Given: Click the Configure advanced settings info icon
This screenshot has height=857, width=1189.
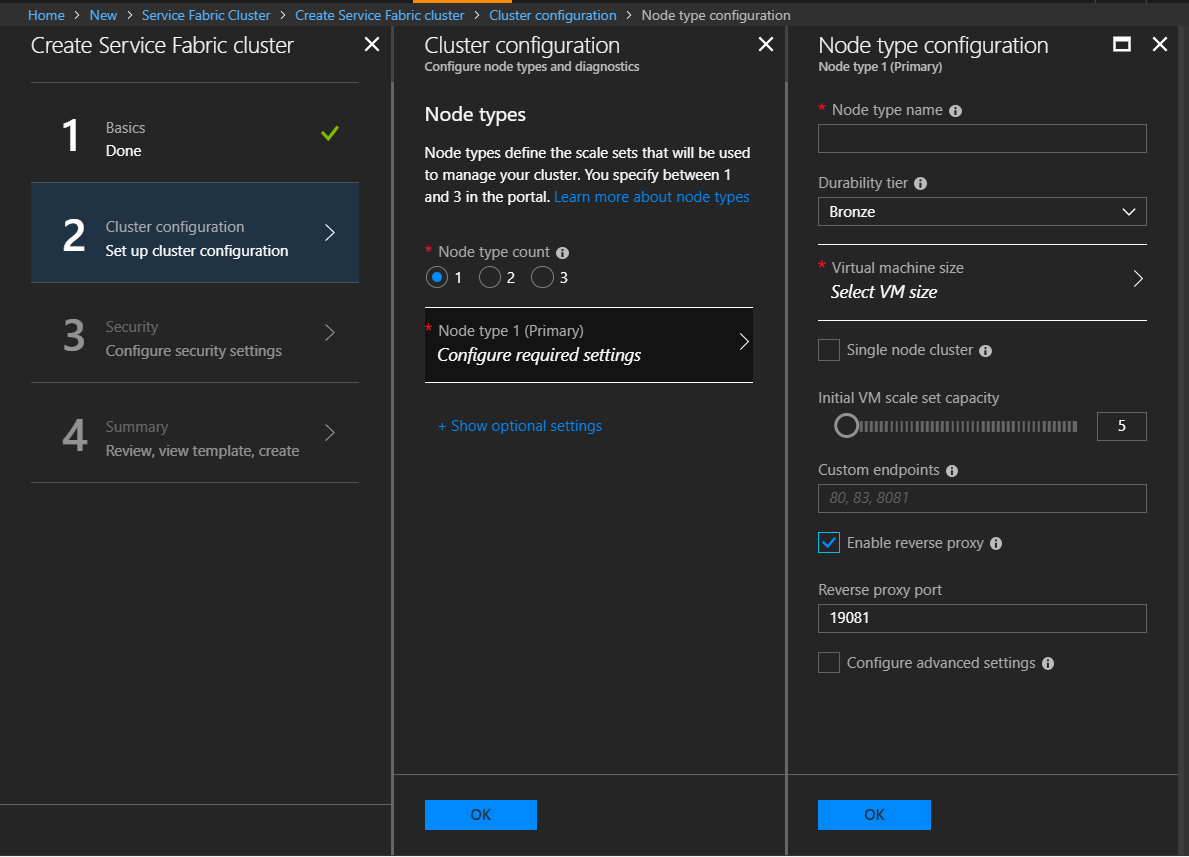Looking at the screenshot, I should pyautogui.click(x=1047, y=664).
